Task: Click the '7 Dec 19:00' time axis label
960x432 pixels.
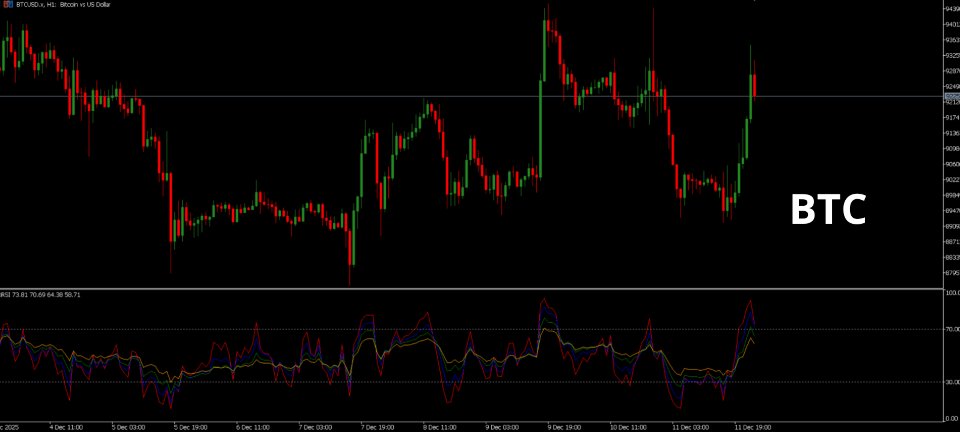Action: [x=377, y=426]
